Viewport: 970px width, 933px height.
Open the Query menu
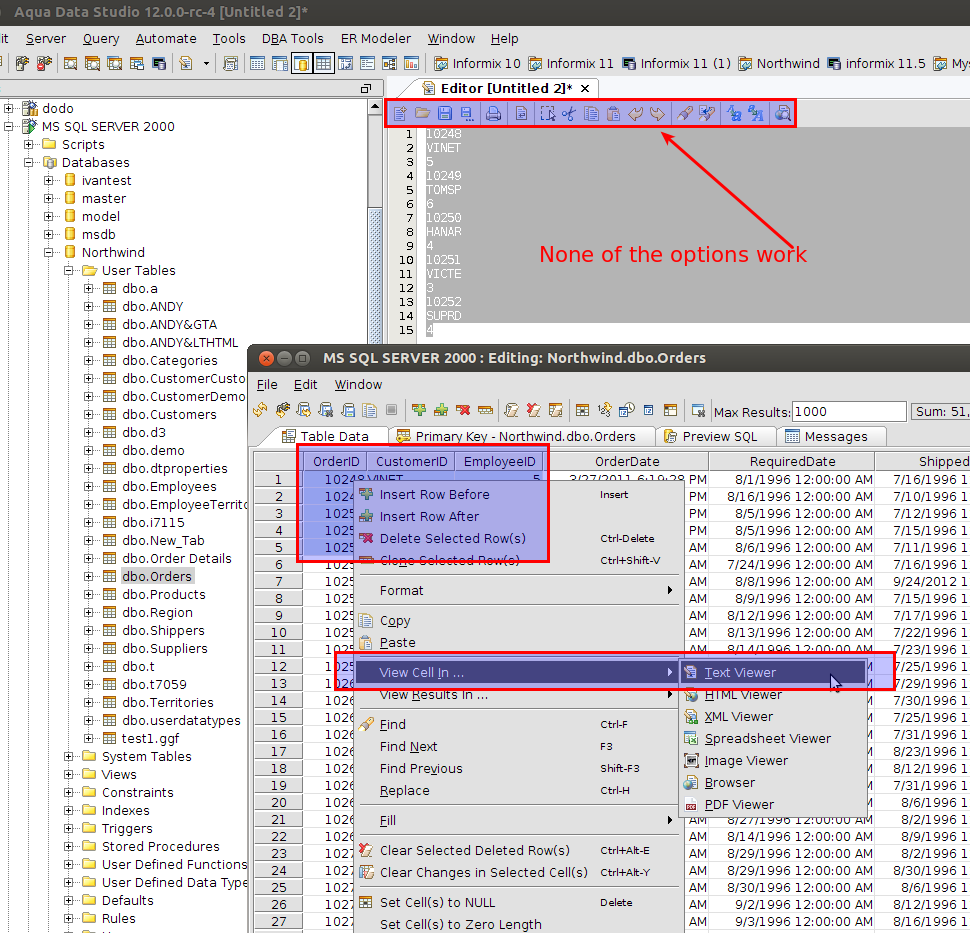pos(101,38)
